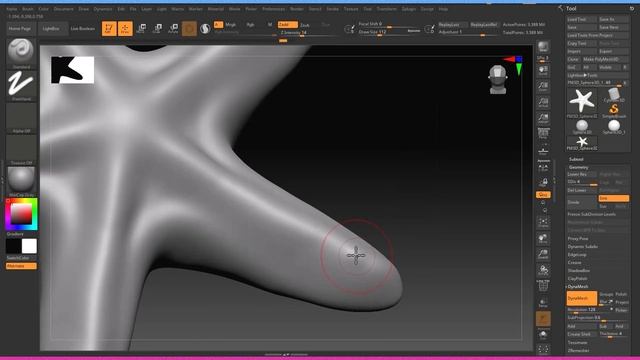Toggle the Alternate color button
The height and width of the screenshot is (360, 640).
click(x=21, y=266)
